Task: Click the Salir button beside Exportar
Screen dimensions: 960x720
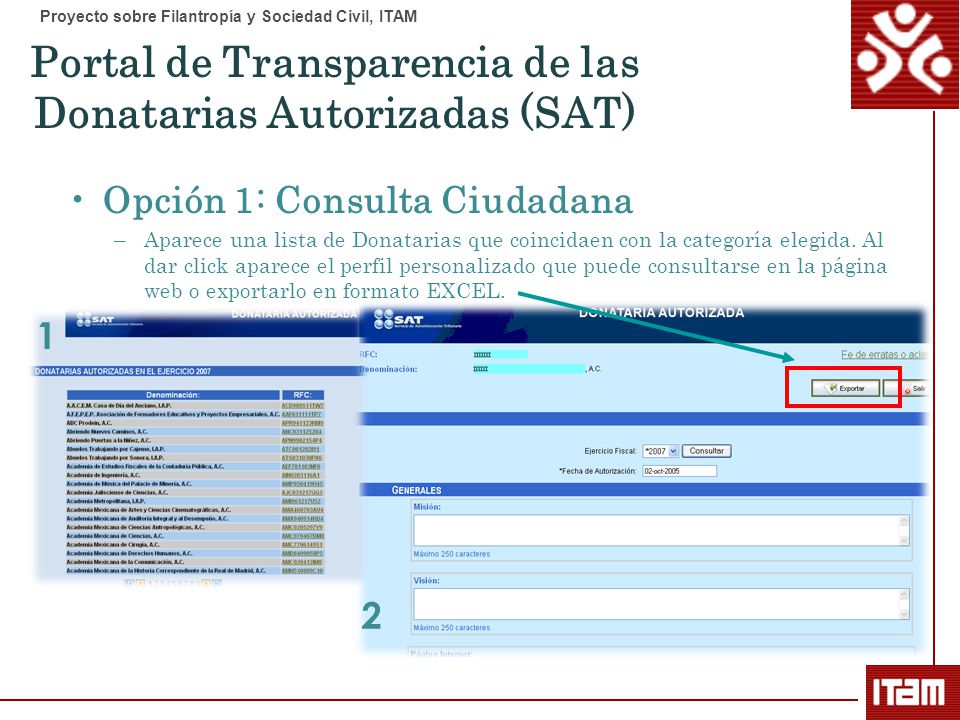Action: pos(906,388)
